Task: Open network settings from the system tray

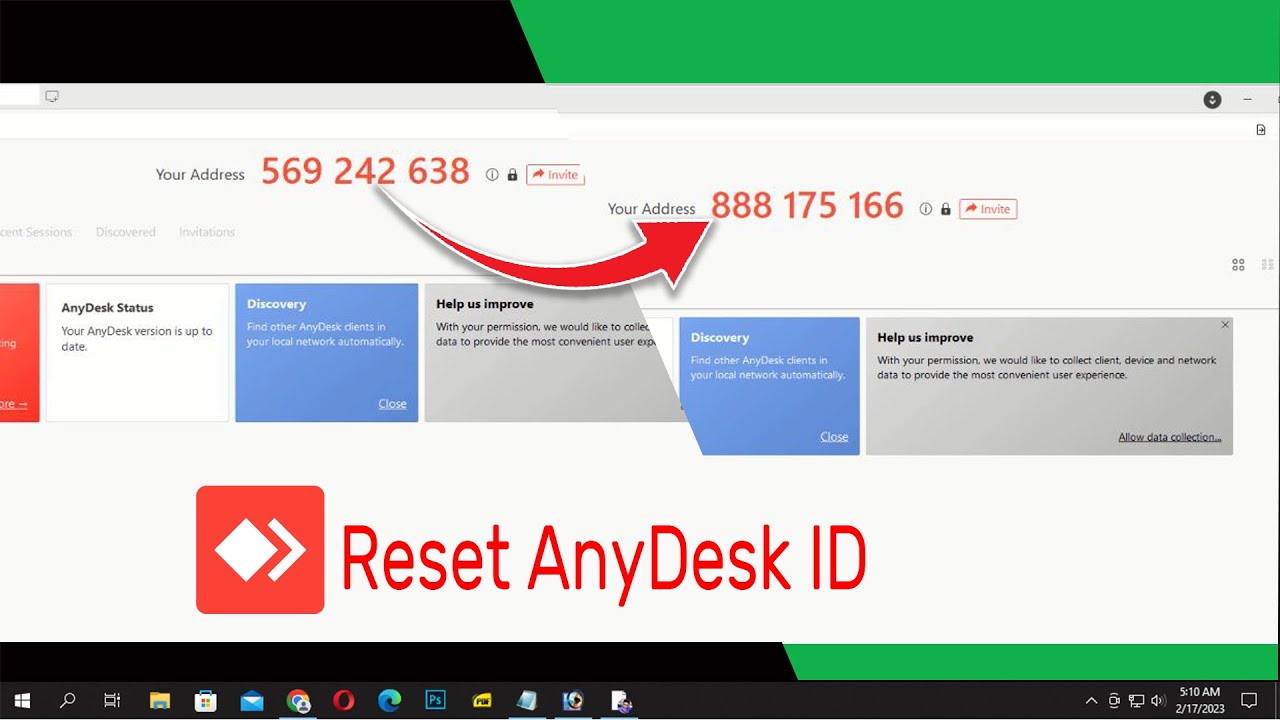Action: pyautogui.click(x=1137, y=700)
